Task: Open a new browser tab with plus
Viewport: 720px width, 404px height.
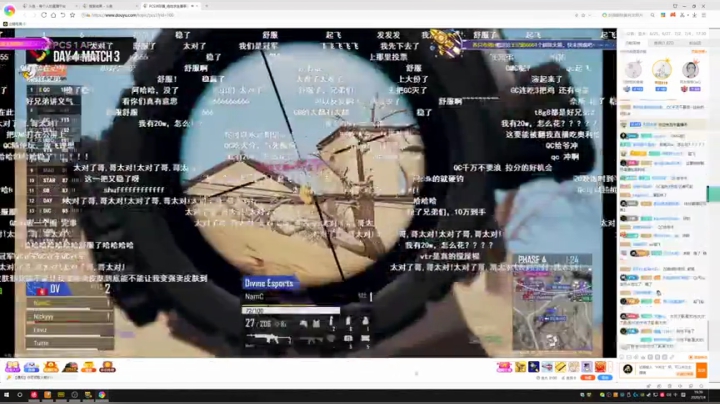Action: click(207, 6)
